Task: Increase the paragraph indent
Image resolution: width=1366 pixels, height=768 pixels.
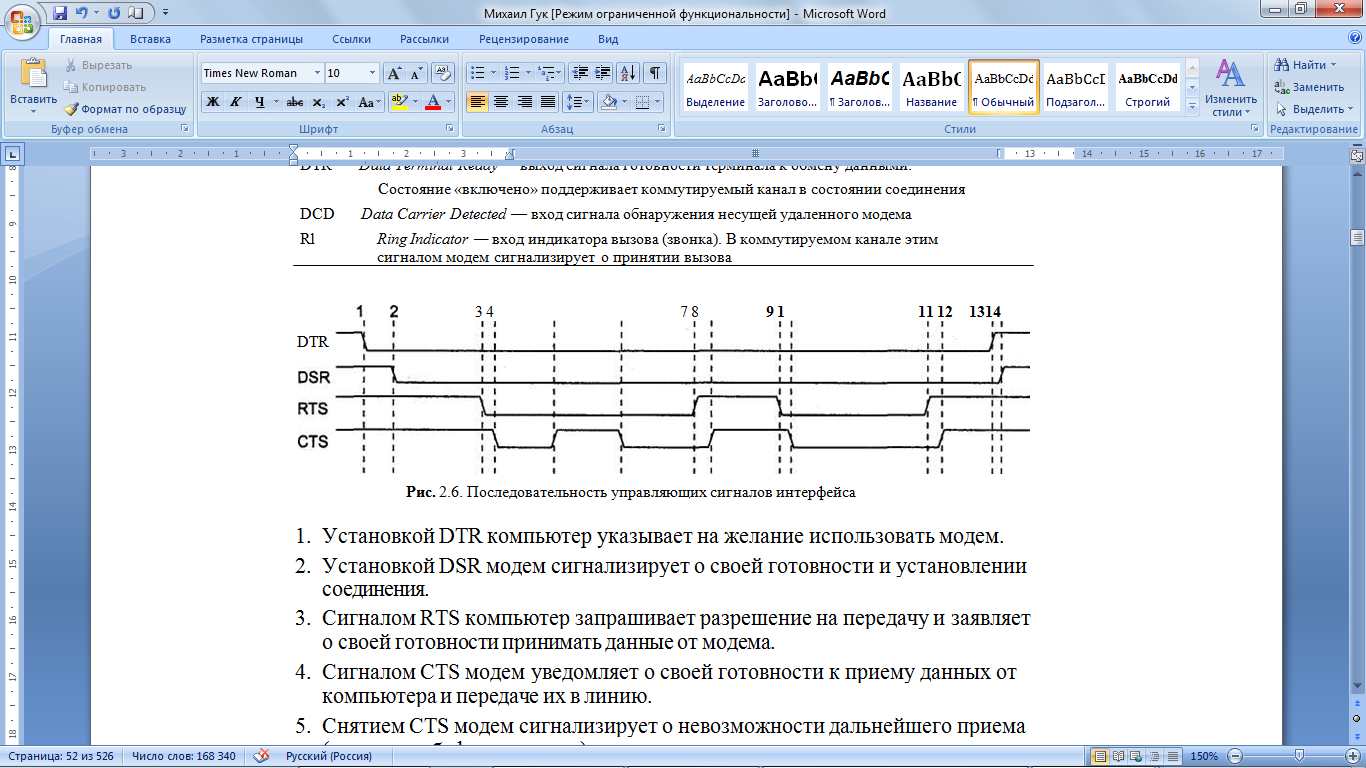Action: (603, 73)
